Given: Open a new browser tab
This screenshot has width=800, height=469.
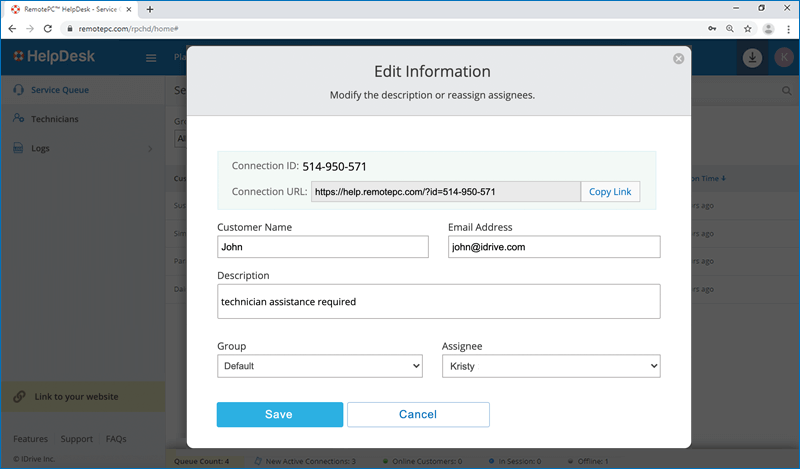Looking at the screenshot, I should click(x=178, y=9).
